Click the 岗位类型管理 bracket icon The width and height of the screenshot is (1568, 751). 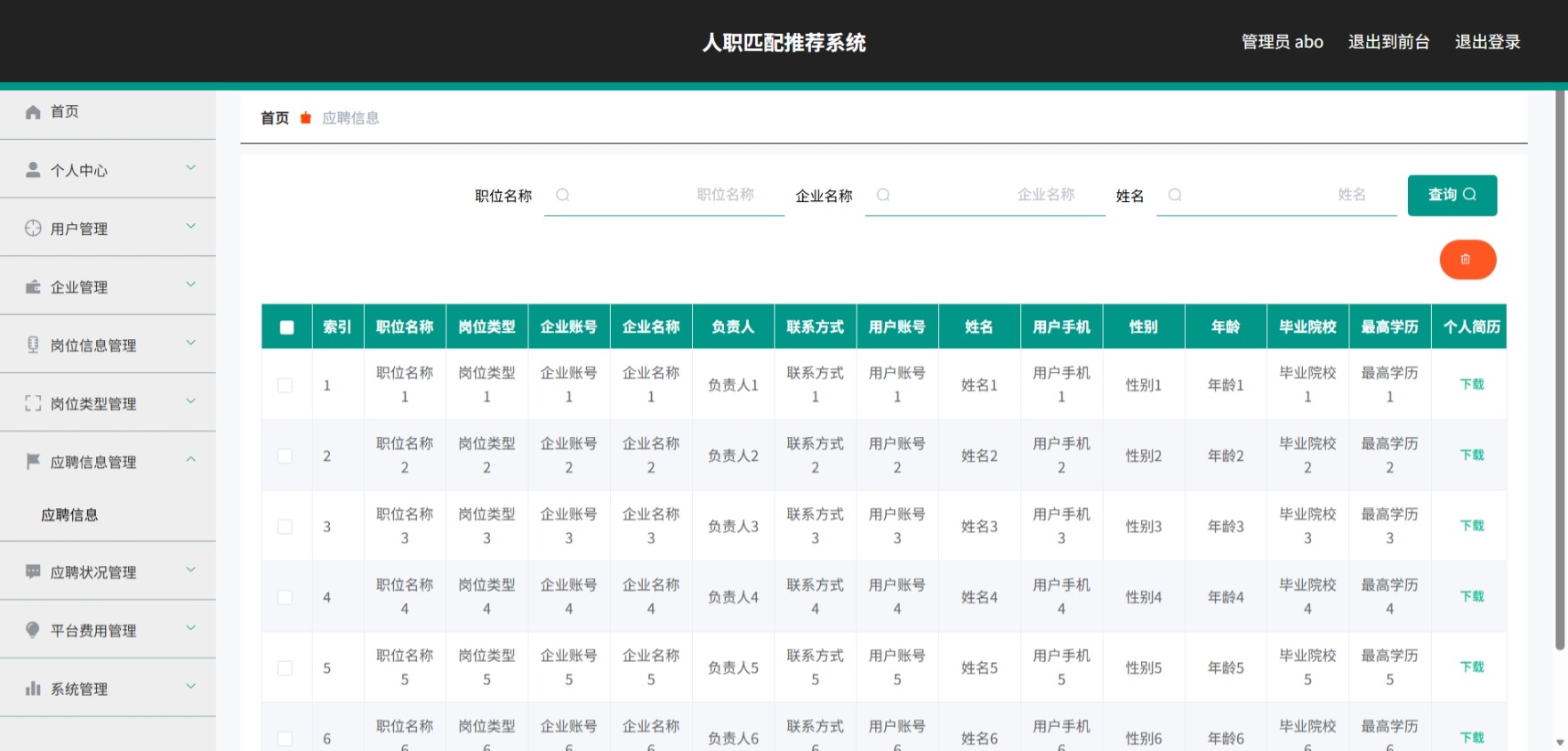pyautogui.click(x=33, y=403)
